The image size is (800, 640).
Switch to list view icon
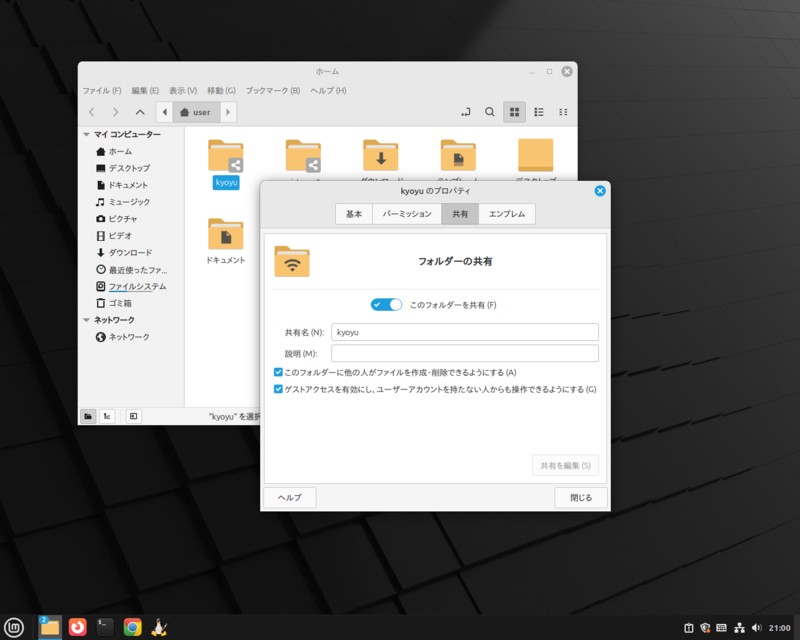(539, 112)
